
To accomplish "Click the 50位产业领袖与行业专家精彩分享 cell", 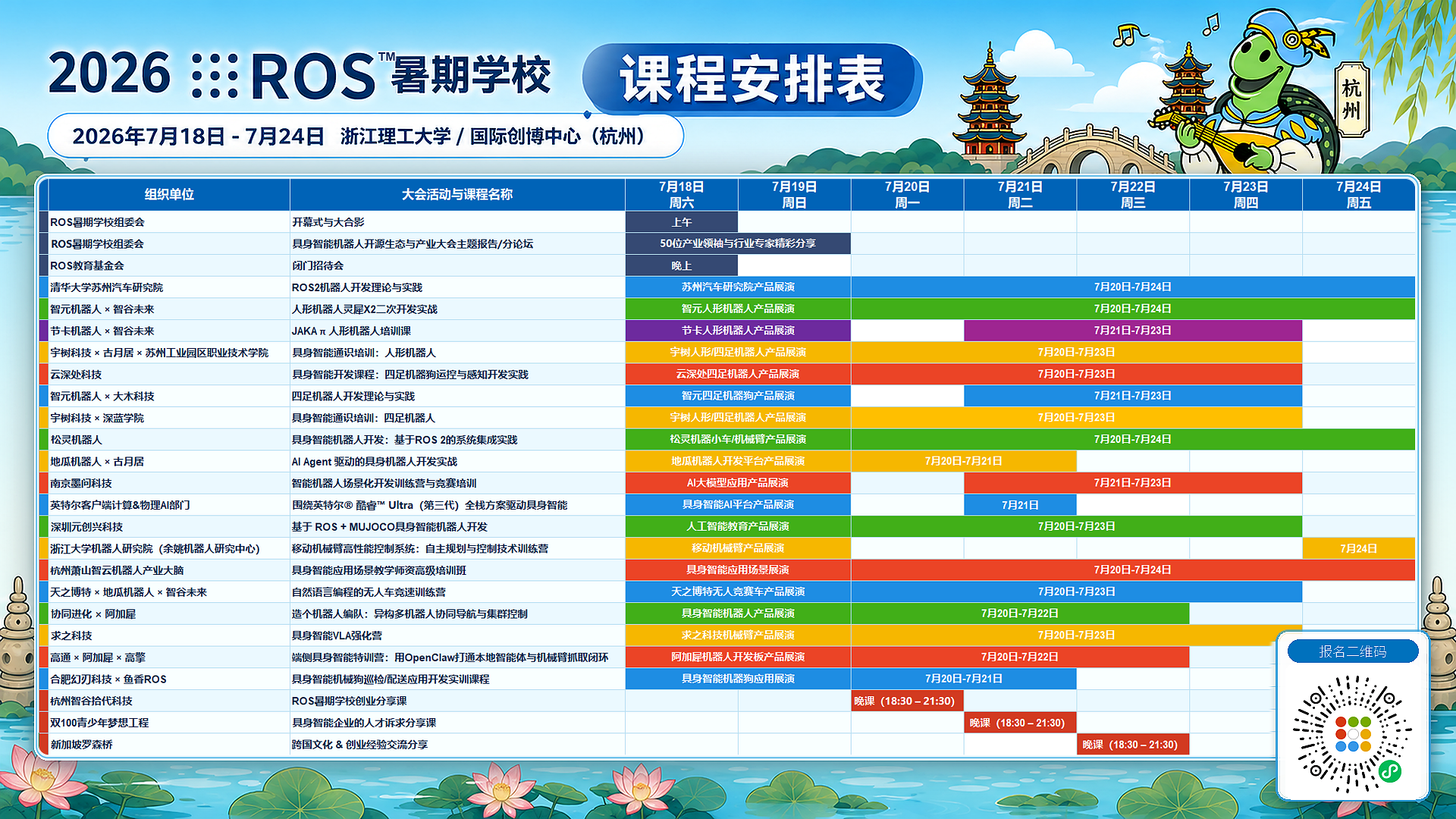I will click(x=738, y=243).
